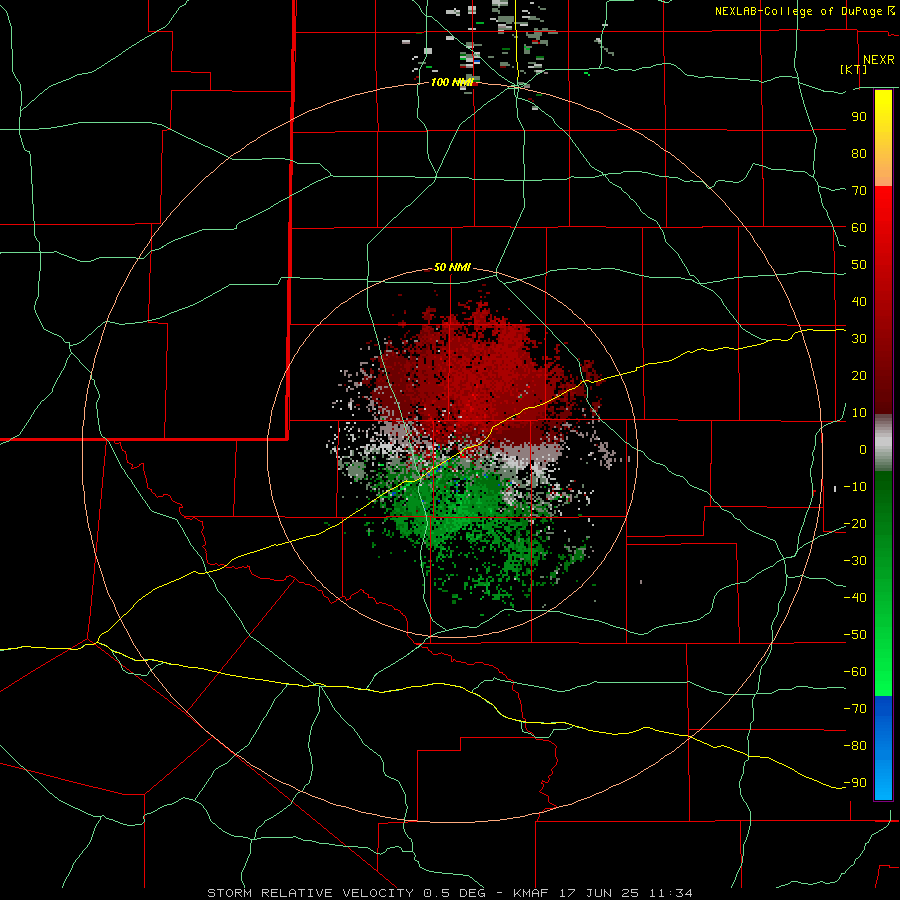Image resolution: width=900 pixels, height=900 pixels.
Task: Click the 90 value on velocity scale
Action: pyautogui.click(x=859, y=117)
